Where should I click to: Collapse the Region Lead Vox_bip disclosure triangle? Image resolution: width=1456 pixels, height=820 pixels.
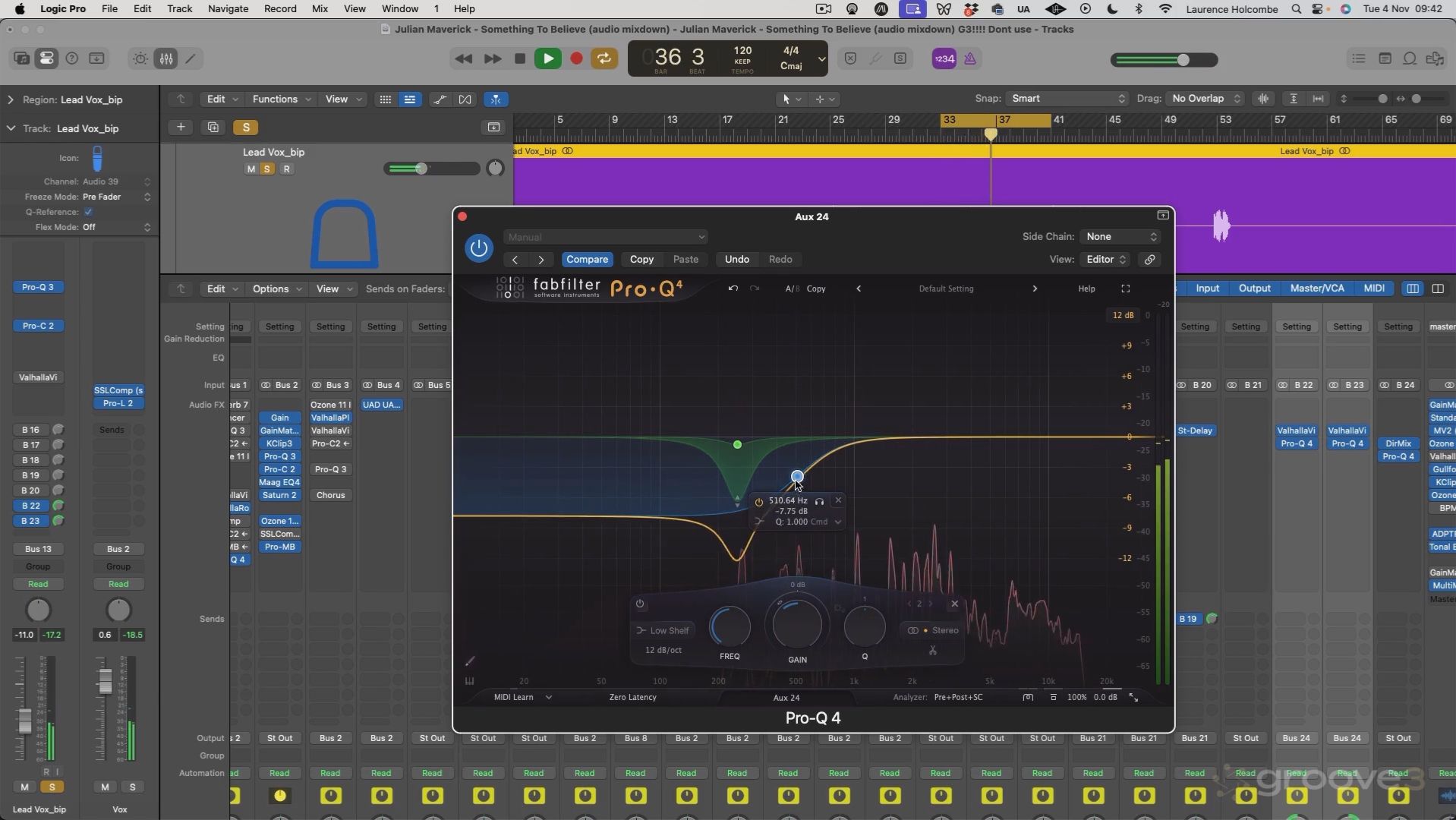tap(11, 99)
